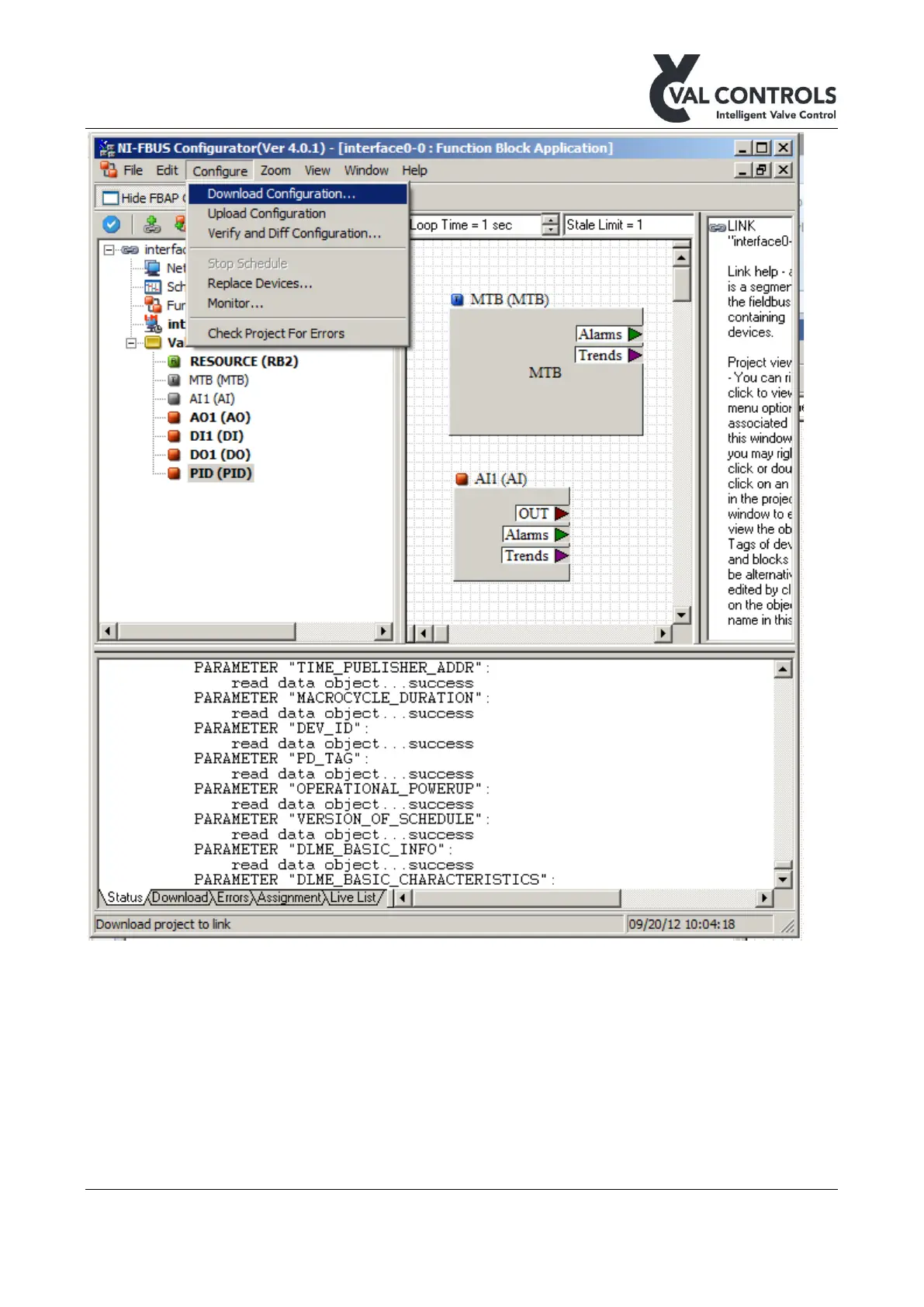The width and height of the screenshot is (924, 1307).
Task: Open the File menu
Action: [133, 170]
